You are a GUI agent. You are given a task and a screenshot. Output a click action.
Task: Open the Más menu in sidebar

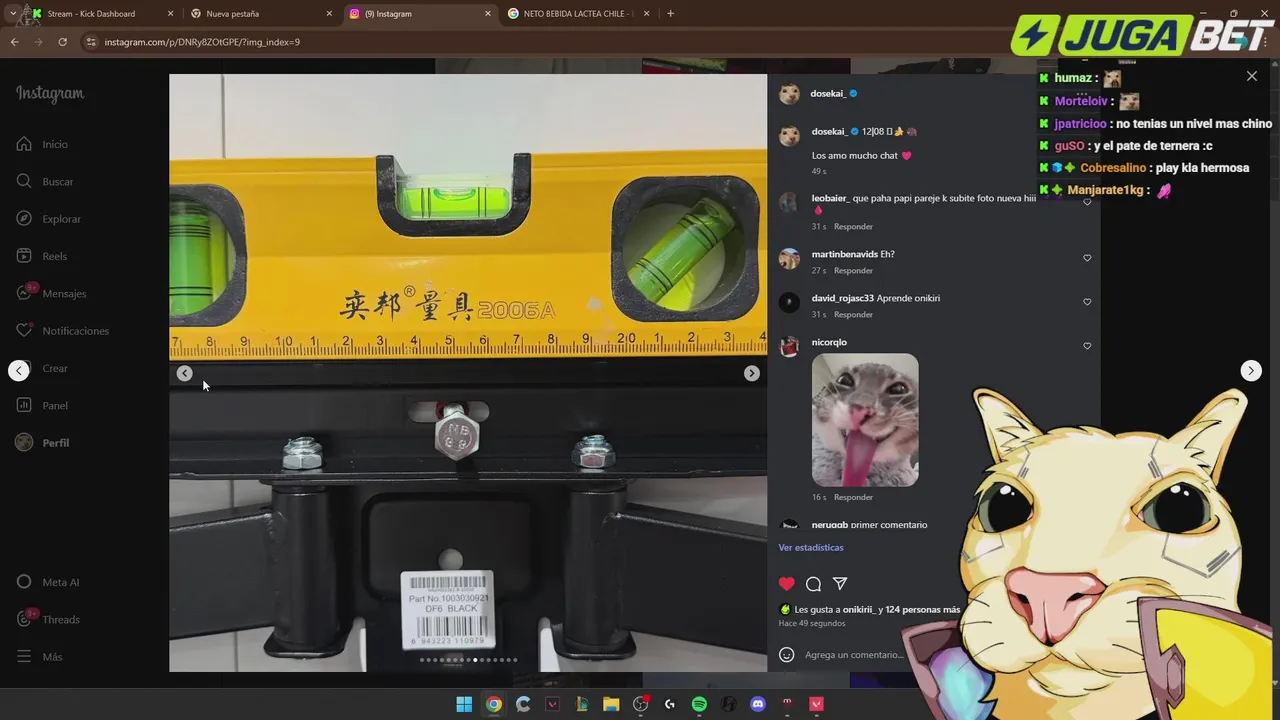[39, 657]
